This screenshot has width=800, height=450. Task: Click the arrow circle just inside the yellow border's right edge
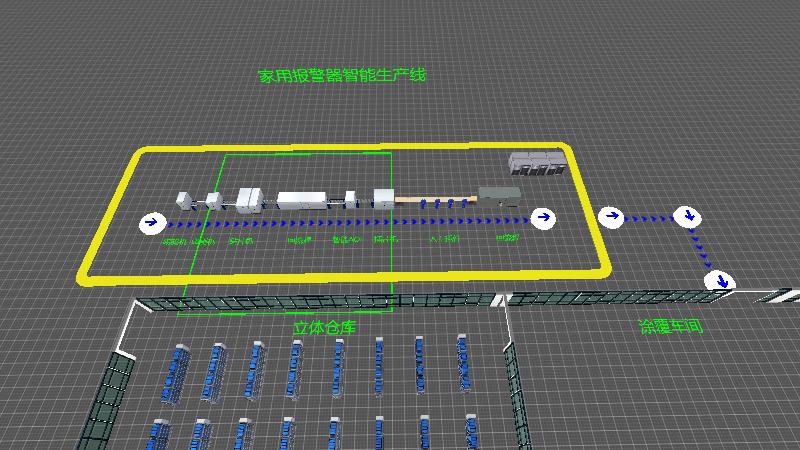pos(542,217)
